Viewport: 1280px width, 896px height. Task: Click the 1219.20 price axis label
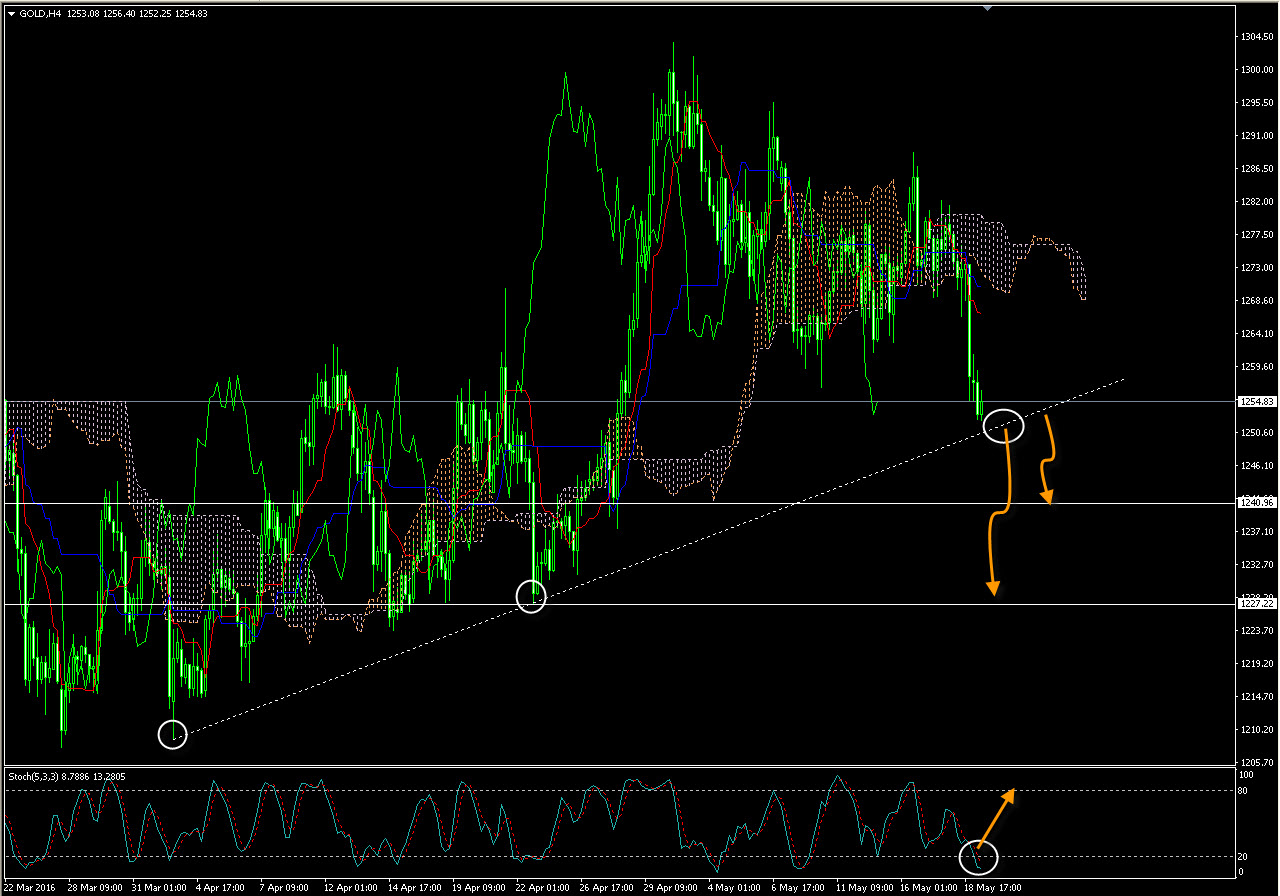(x=1256, y=663)
